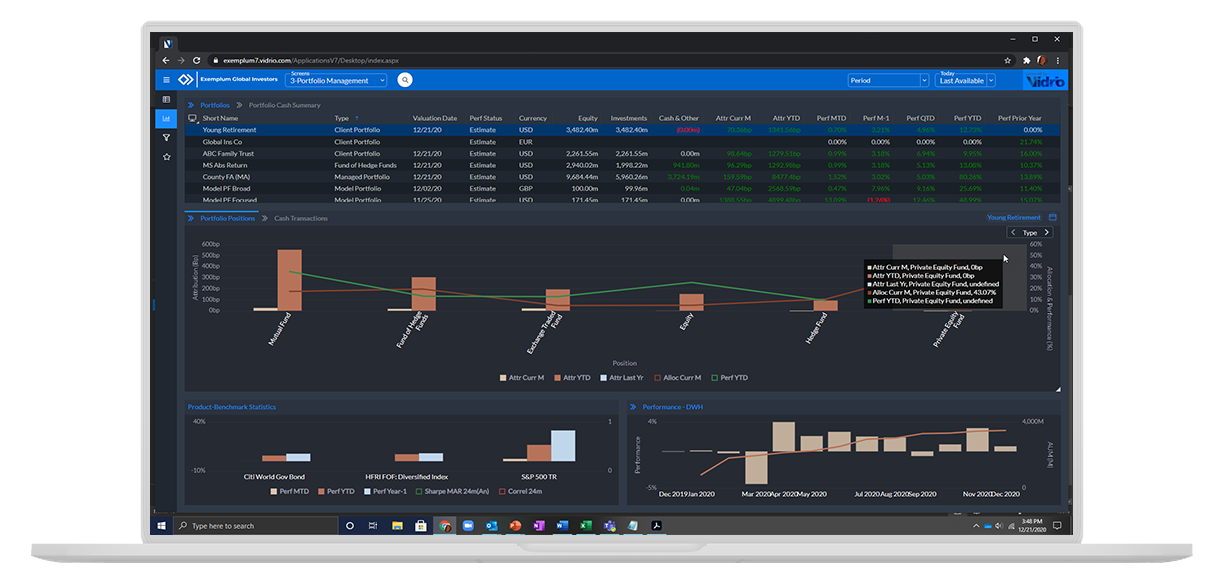Open the Young Retirement link above chart
The height and width of the screenshot is (575, 1225).
pos(1014,217)
